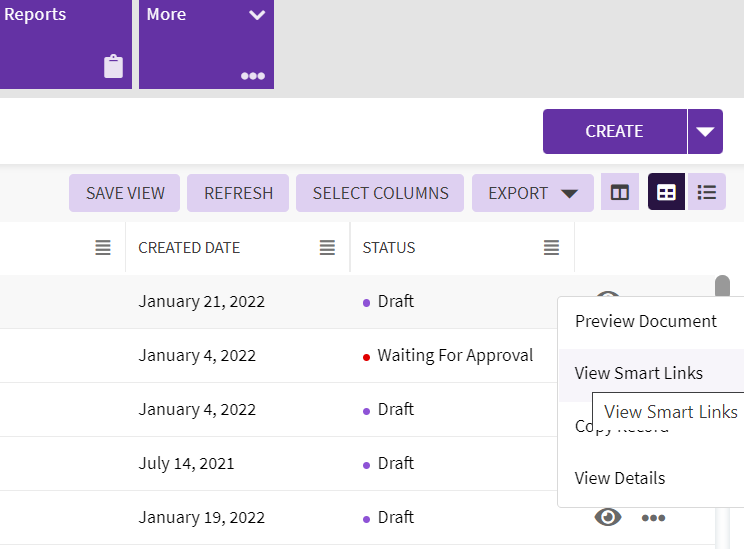744x549 pixels.
Task: Click the column menu icon left of Created Date
Action: (103, 248)
